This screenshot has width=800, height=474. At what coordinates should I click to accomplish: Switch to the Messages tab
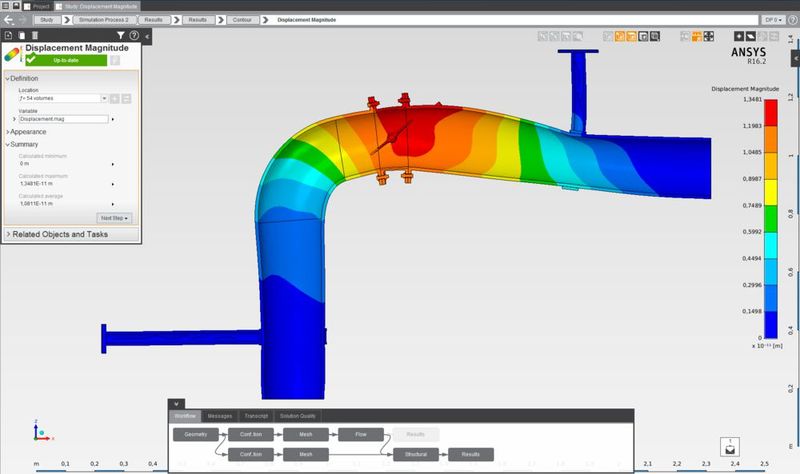point(219,416)
